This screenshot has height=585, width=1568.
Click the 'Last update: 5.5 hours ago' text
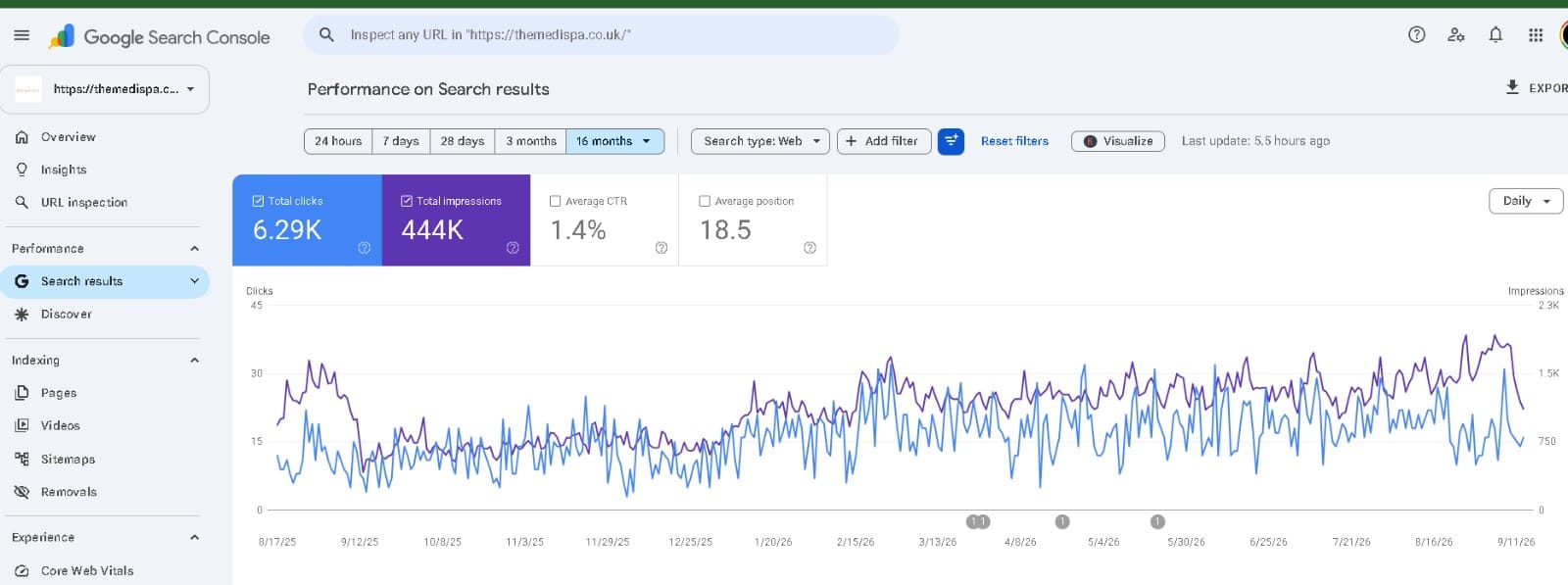click(1255, 141)
